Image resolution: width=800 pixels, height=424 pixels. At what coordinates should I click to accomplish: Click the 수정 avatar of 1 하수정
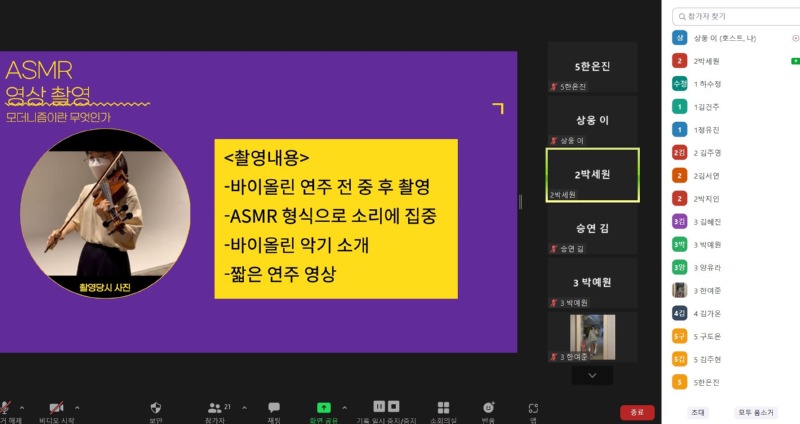[x=680, y=84]
